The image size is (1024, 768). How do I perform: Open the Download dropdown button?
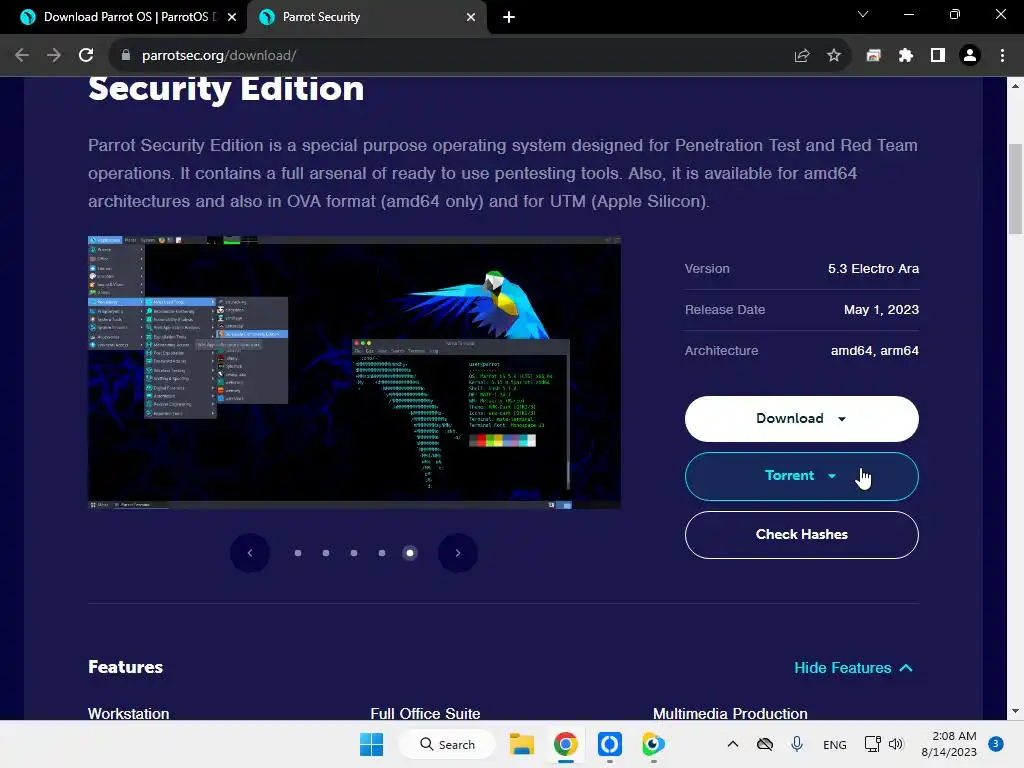pos(801,419)
